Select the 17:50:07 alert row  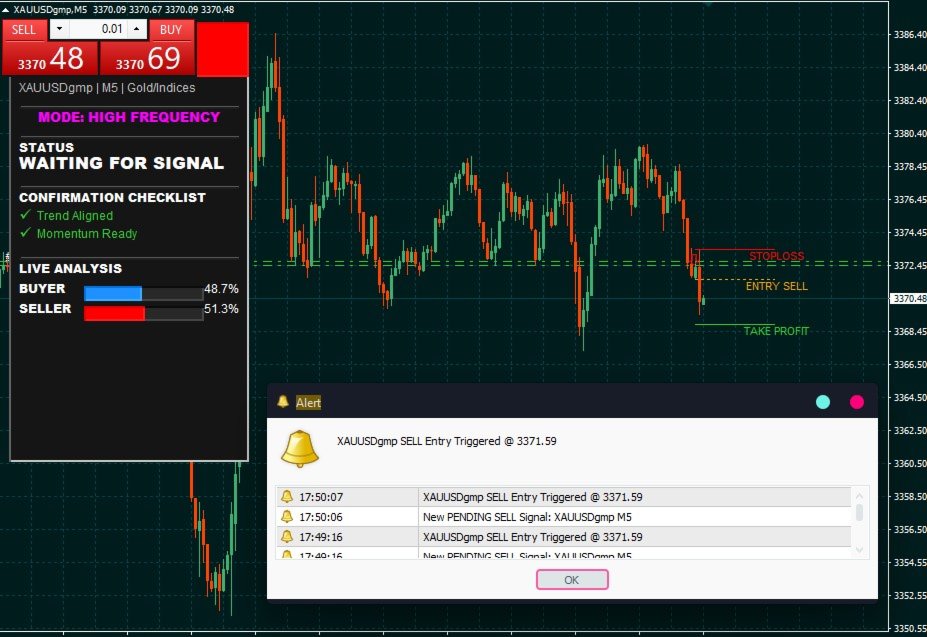click(x=563, y=497)
